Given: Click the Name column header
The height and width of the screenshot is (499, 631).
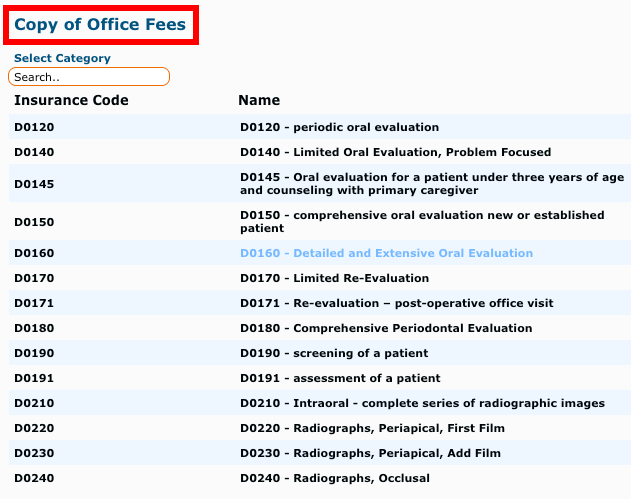Looking at the screenshot, I should tap(259, 100).
